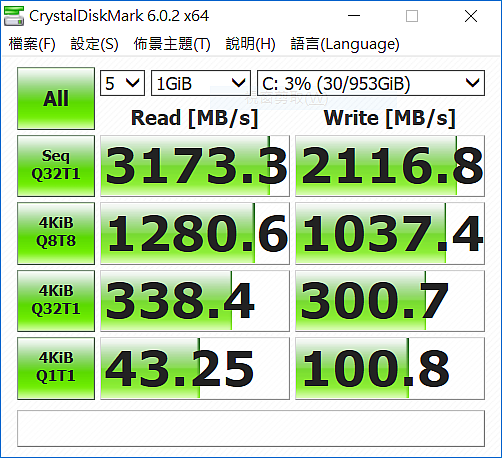Start the 4KiB Q1T1 test
This screenshot has width=502, height=458.
56,368
